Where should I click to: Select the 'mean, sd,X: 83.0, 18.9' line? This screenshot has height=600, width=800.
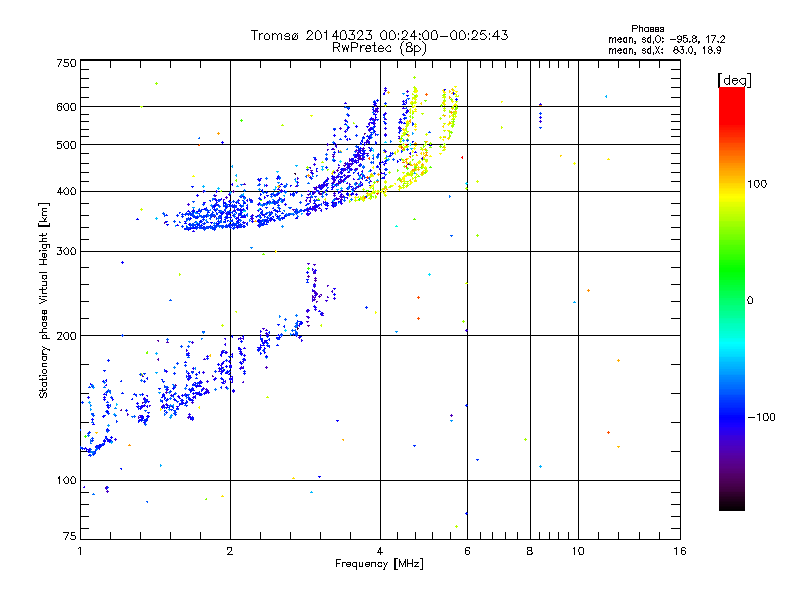[664, 50]
